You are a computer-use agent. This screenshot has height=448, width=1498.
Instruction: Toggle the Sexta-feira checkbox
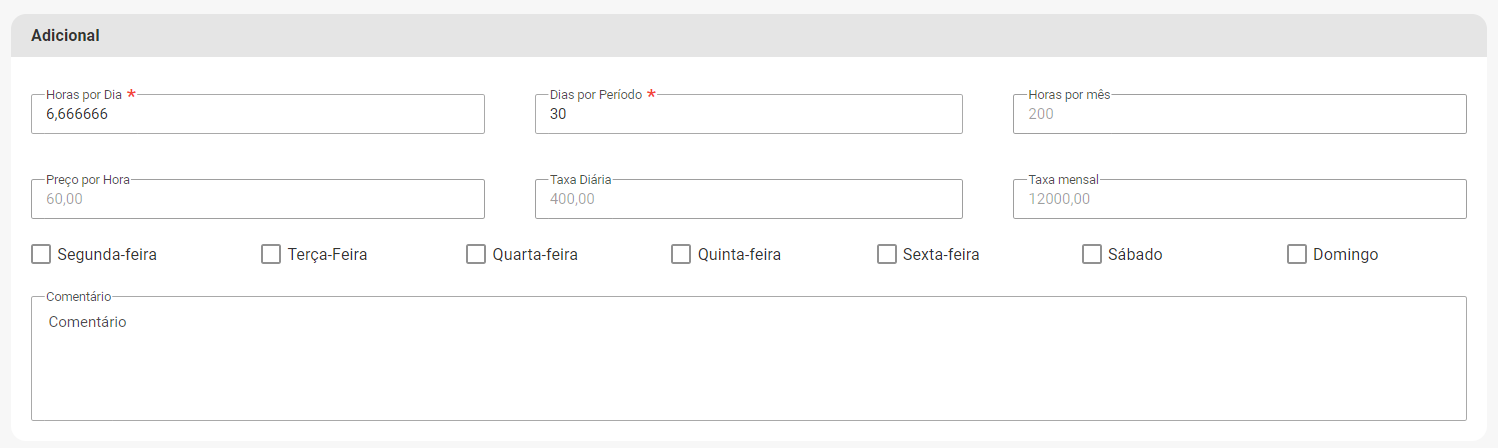point(887,254)
